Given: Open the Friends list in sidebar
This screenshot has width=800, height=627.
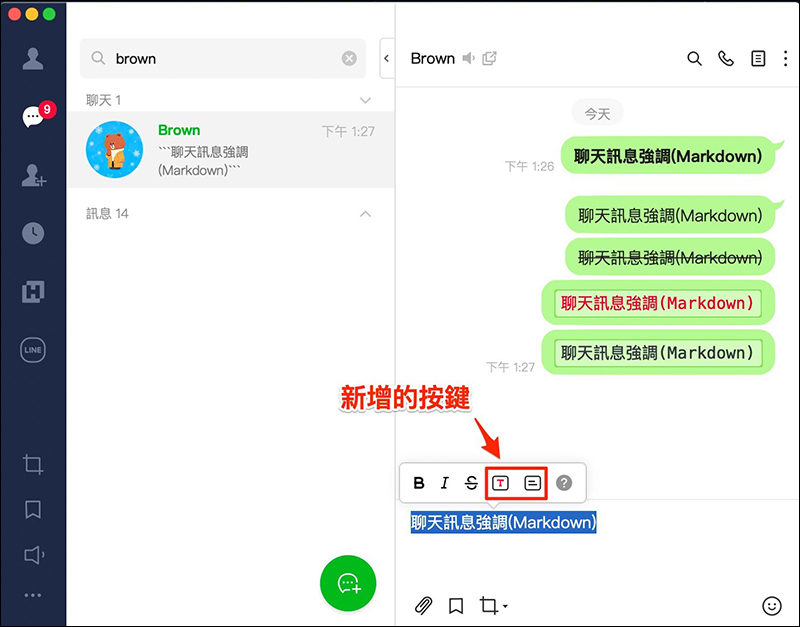Looking at the screenshot, I should tap(33, 59).
